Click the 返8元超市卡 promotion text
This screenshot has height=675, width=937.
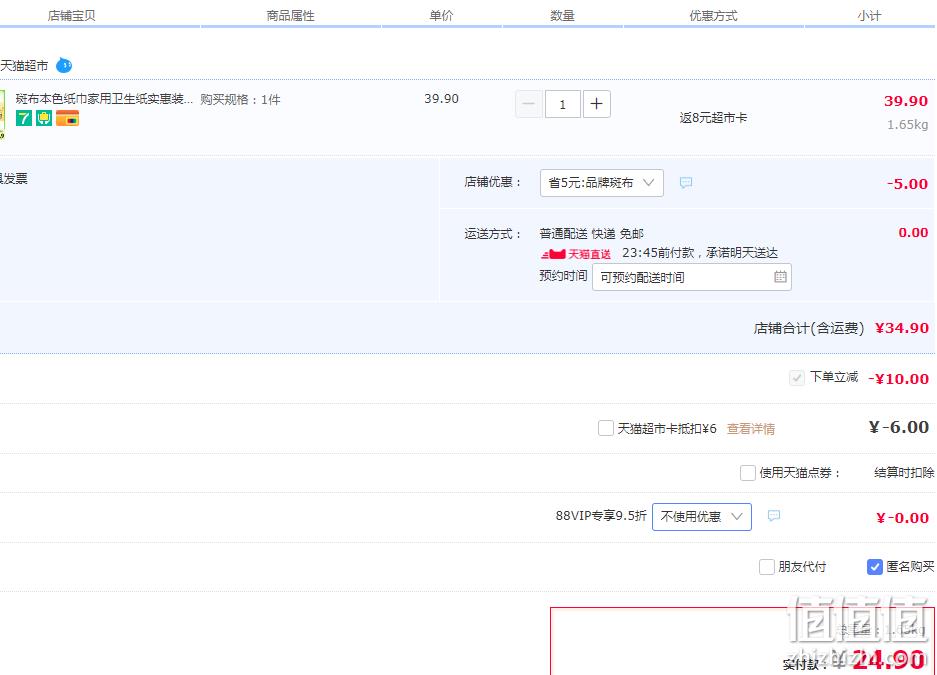click(714, 118)
